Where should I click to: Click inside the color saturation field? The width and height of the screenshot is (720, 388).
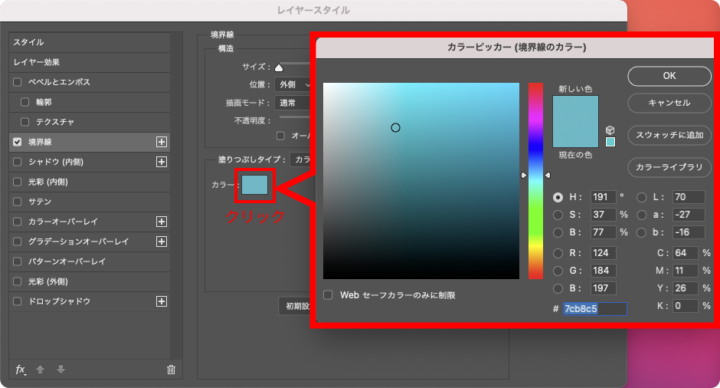click(x=421, y=181)
